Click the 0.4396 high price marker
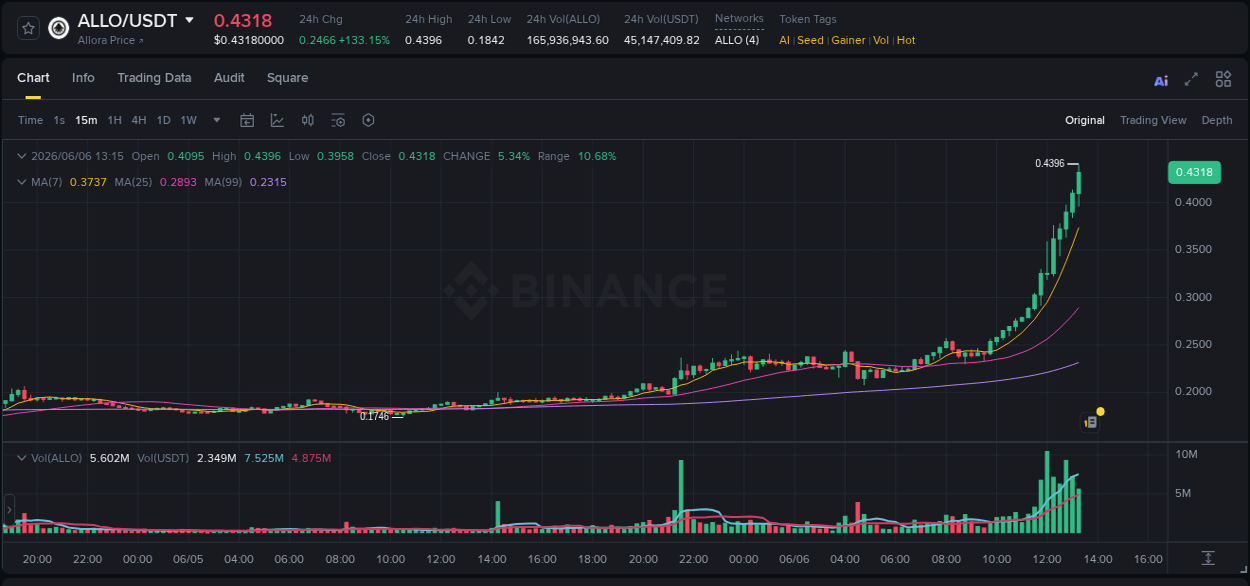Image resolution: width=1250 pixels, height=586 pixels. coord(1049,163)
